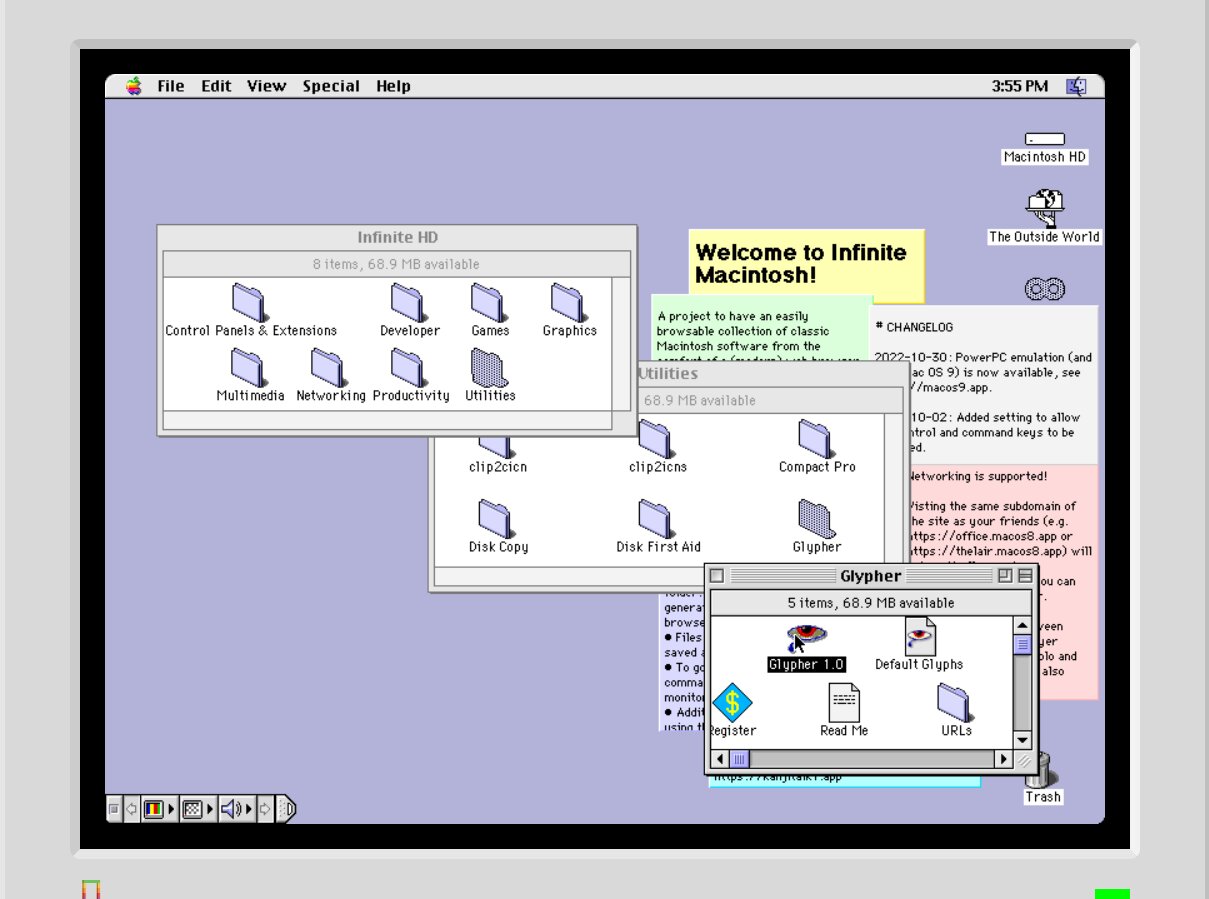Click Glypher window horizontal scroll right arrow
Image resolution: width=1209 pixels, height=899 pixels.
[1004, 759]
